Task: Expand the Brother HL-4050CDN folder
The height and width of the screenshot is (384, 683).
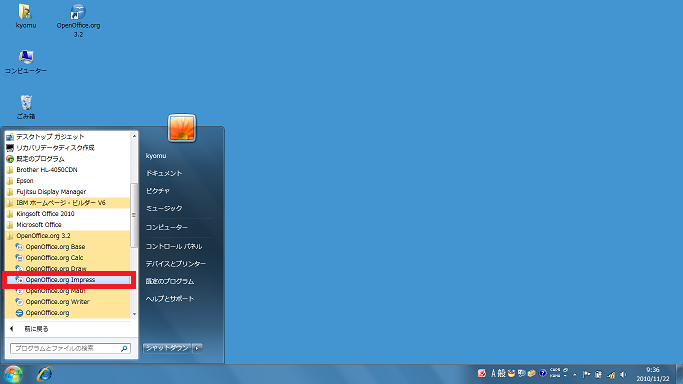Action: 68,170
